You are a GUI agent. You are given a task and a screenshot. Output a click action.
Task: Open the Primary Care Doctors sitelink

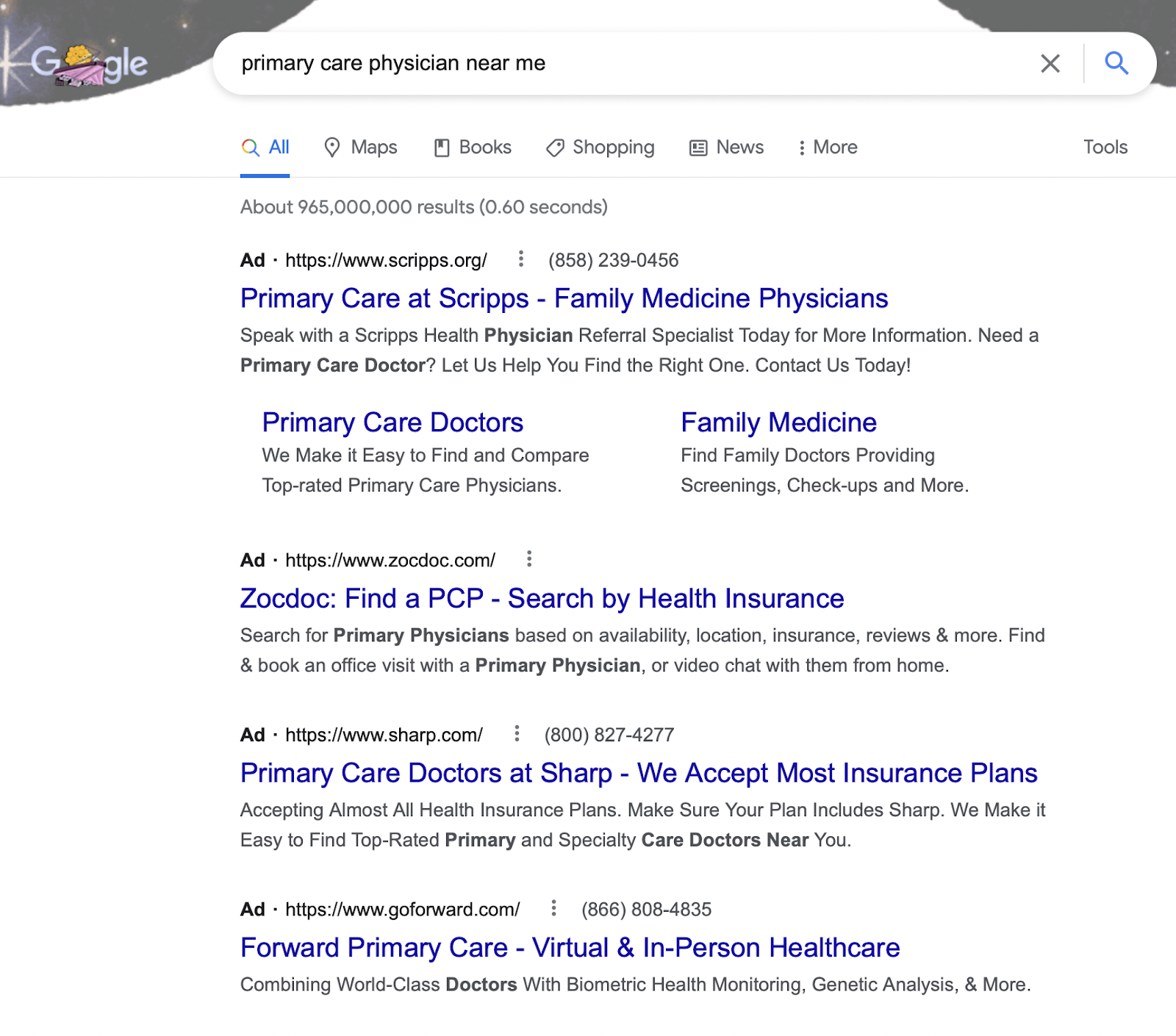(x=392, y=422)
